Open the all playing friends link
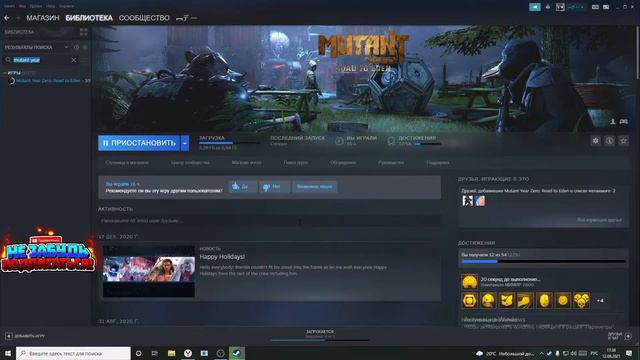The width and height of the screenshot is (640, 360). tap(599, 220)
